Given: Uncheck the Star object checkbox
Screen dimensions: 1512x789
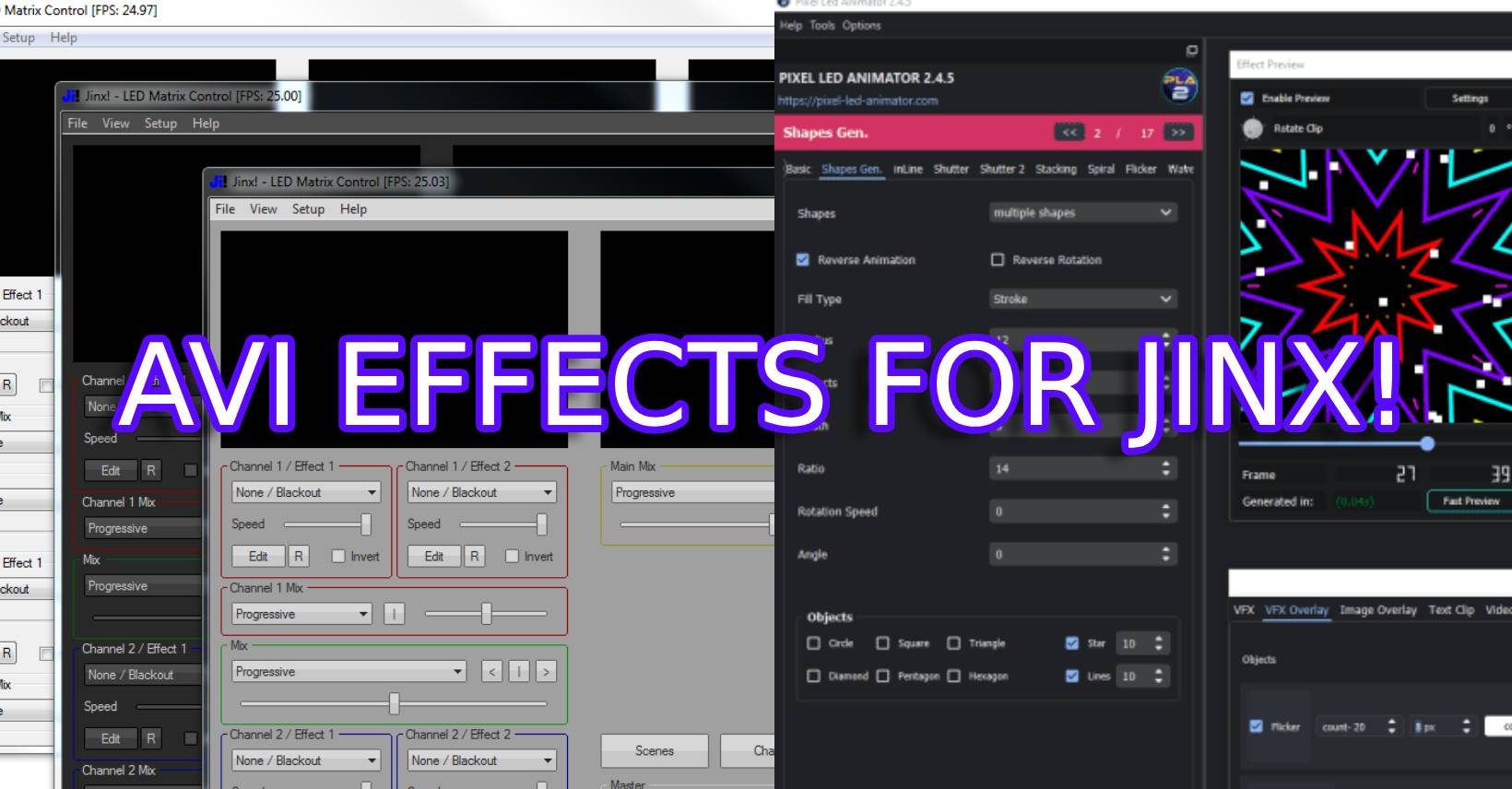Looking at the screenshot, I should [1072, 643].
